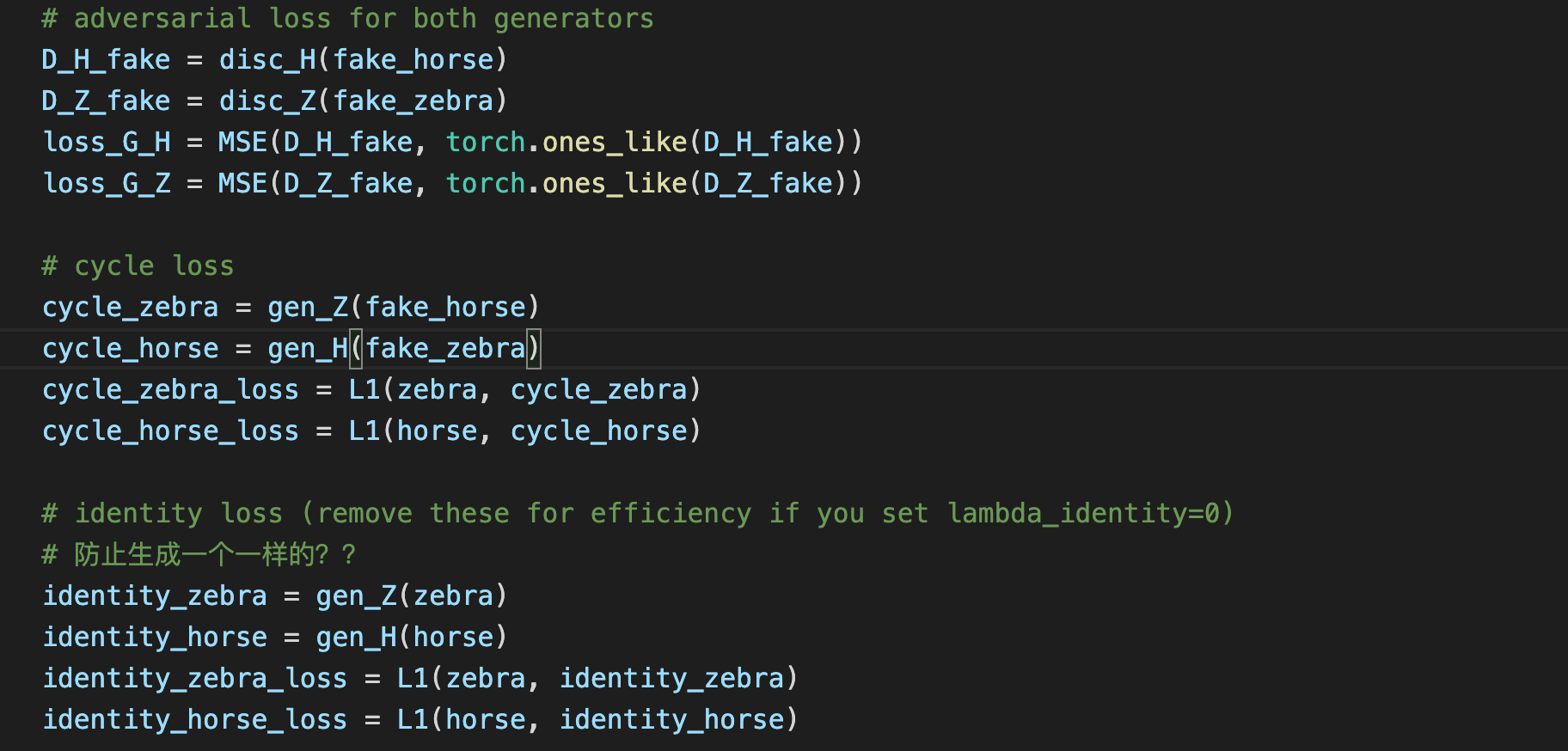This screenshot has width=1568, height=751.
Task: Click gen_Z in the cycle_zebra line
Action: click(x=308, y=307)
